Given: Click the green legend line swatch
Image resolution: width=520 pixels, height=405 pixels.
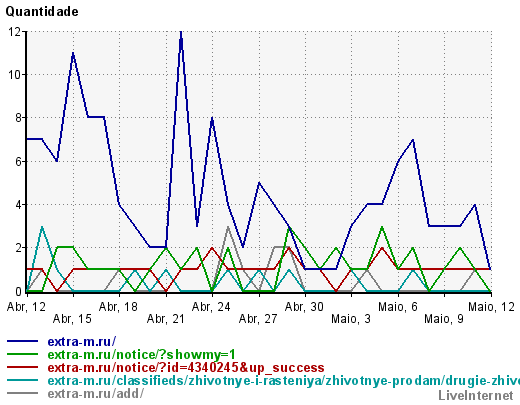Looking at the screenshot, I should 22,354.
